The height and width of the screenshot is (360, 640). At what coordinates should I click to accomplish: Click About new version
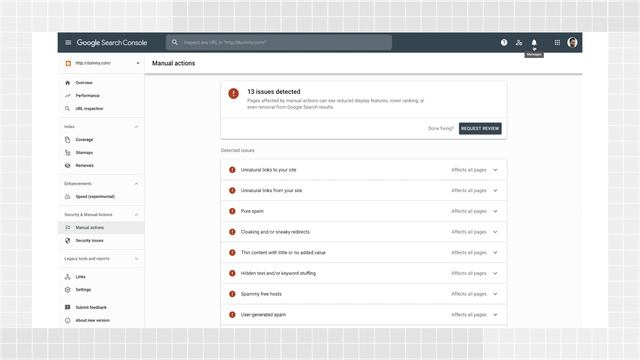pos(92,320)
